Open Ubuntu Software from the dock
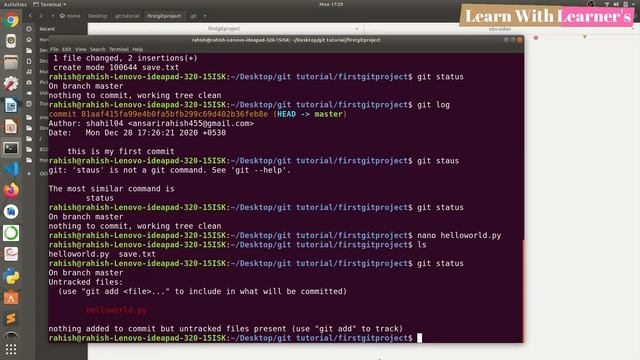Viewport: 640px width, 360px height. (11, 298)
